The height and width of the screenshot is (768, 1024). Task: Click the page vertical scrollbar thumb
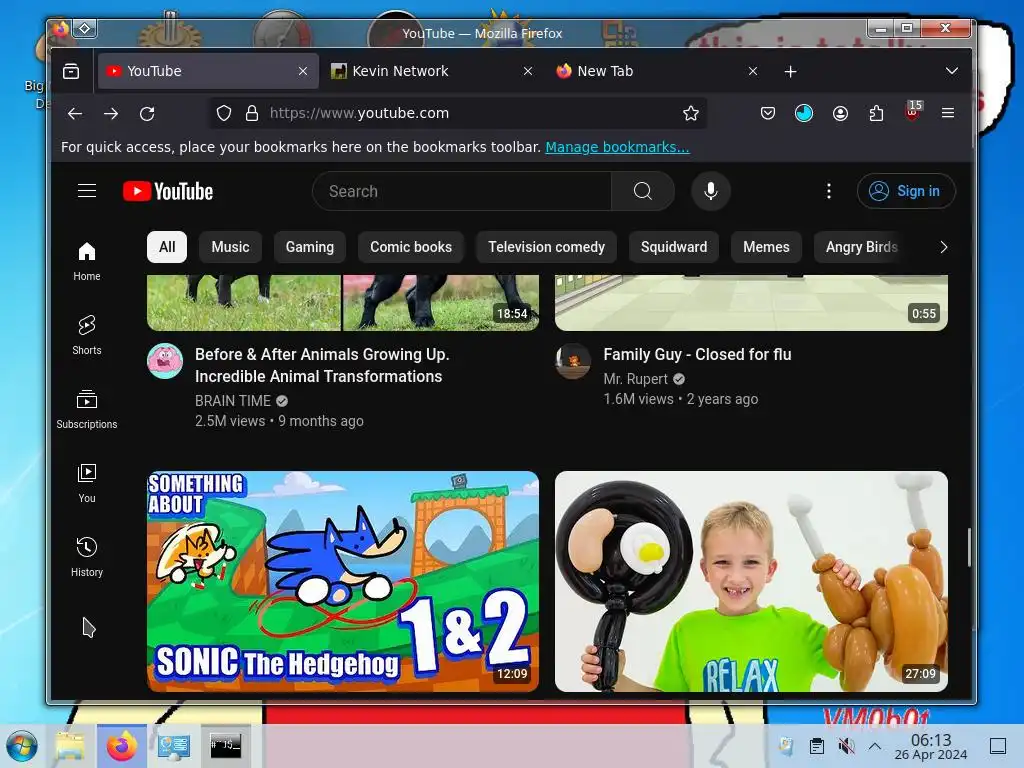969,547
